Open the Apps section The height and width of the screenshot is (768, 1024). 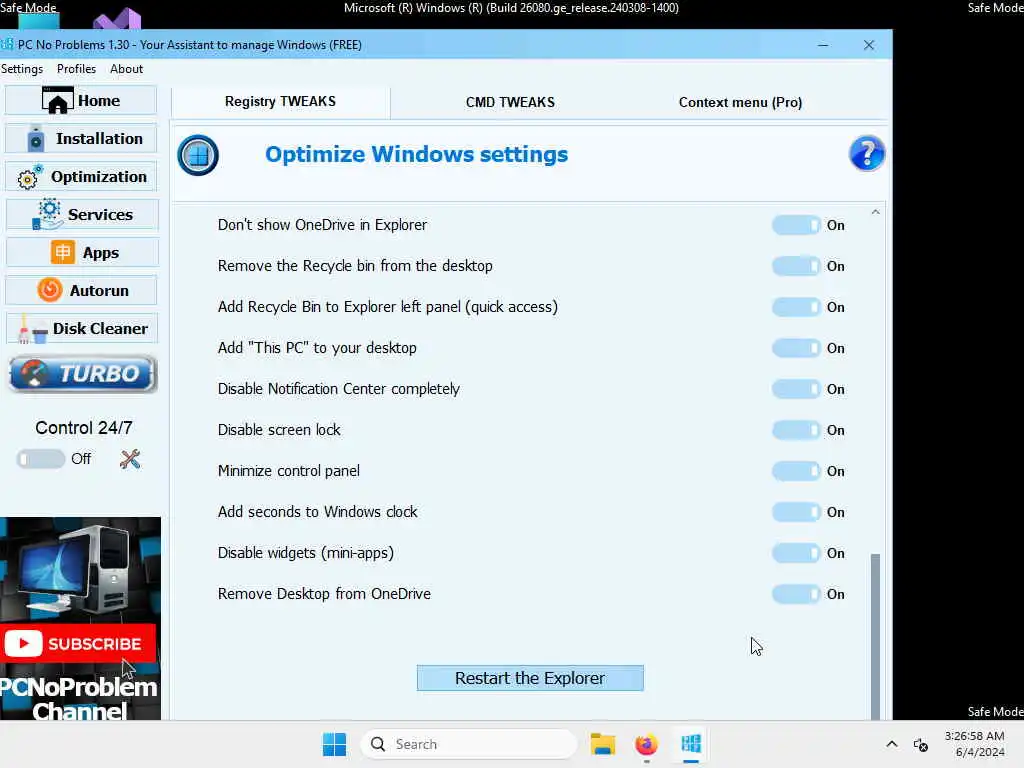point(81,252)
